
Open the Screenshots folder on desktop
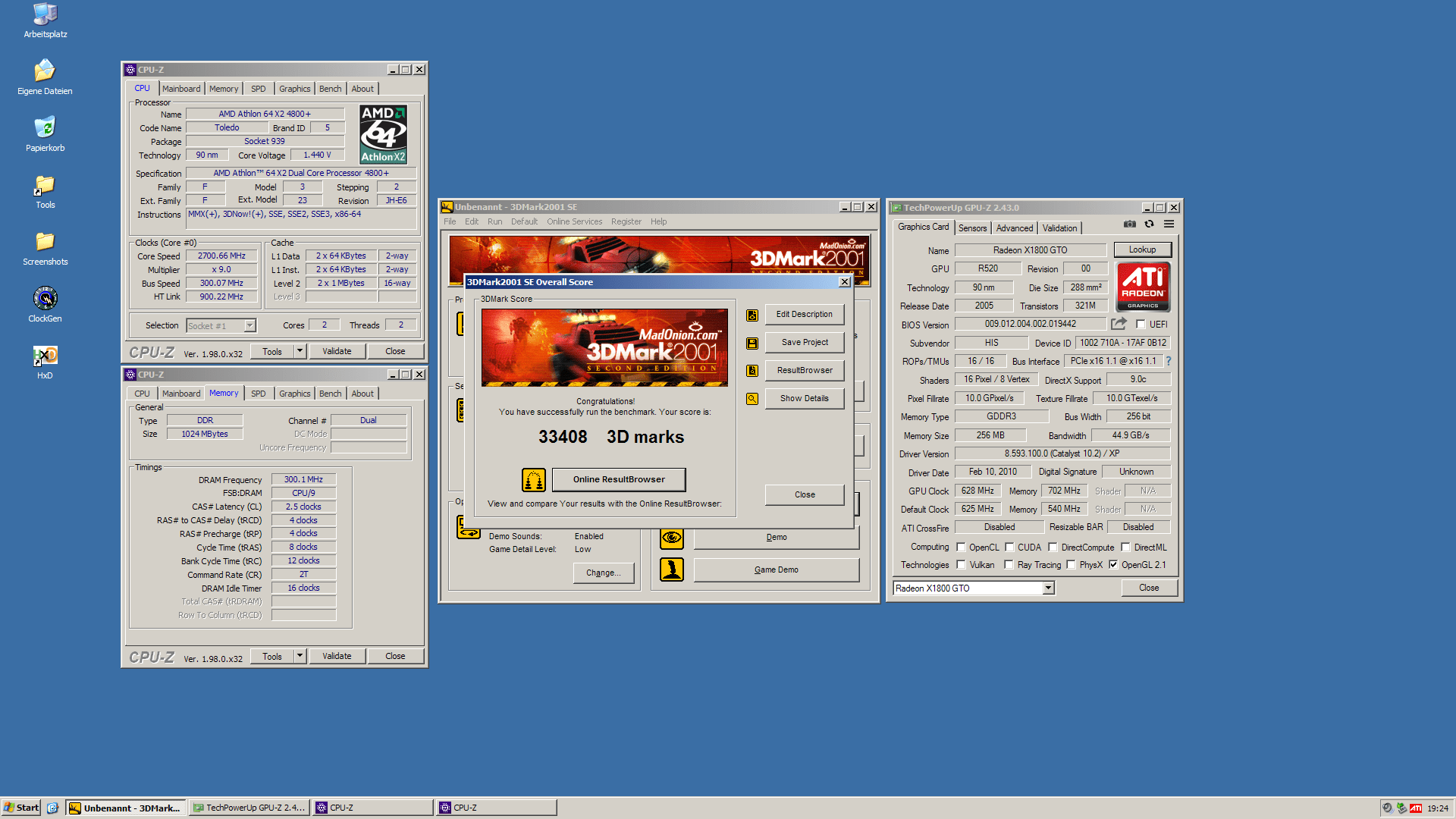click(45, 248)
